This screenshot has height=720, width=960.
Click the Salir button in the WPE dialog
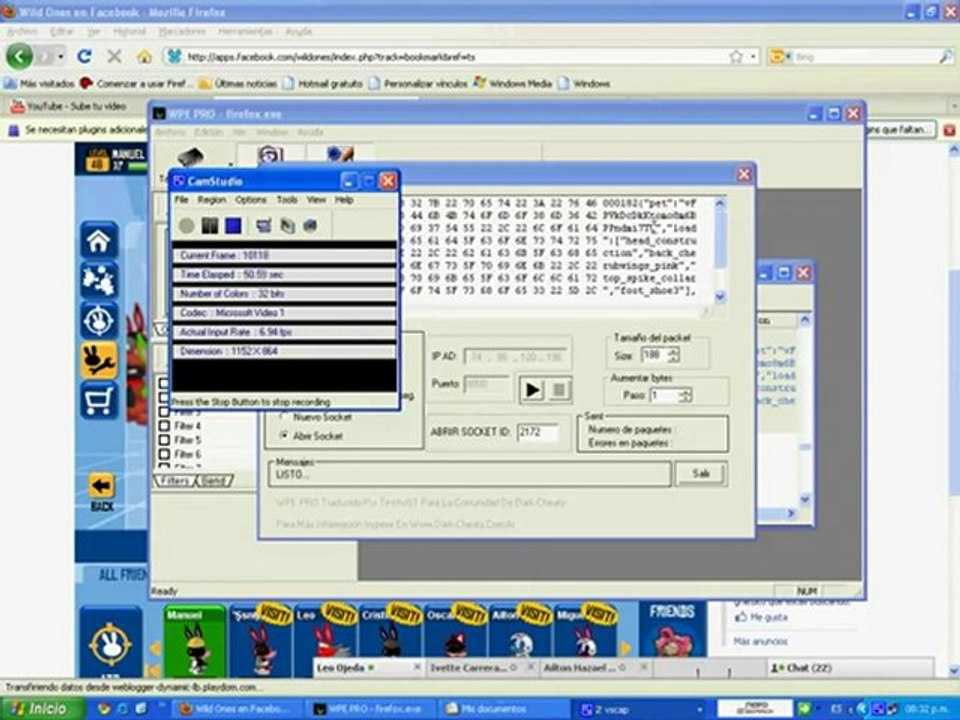click(701, 473)
